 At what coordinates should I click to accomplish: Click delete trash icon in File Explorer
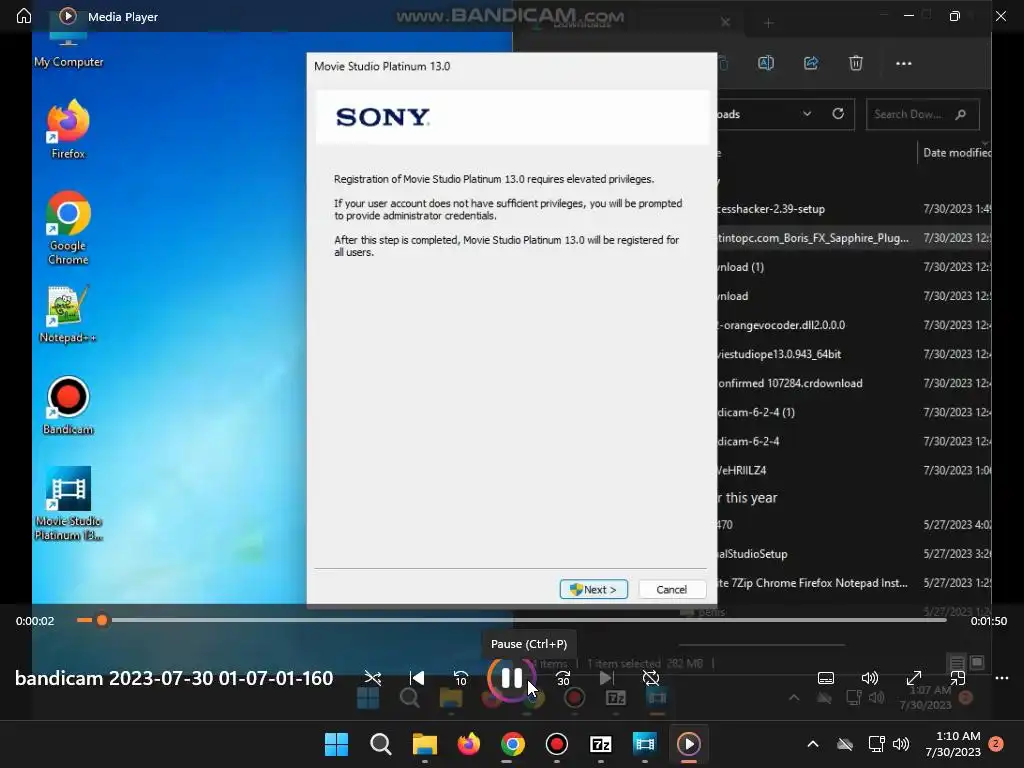point(856,63)
